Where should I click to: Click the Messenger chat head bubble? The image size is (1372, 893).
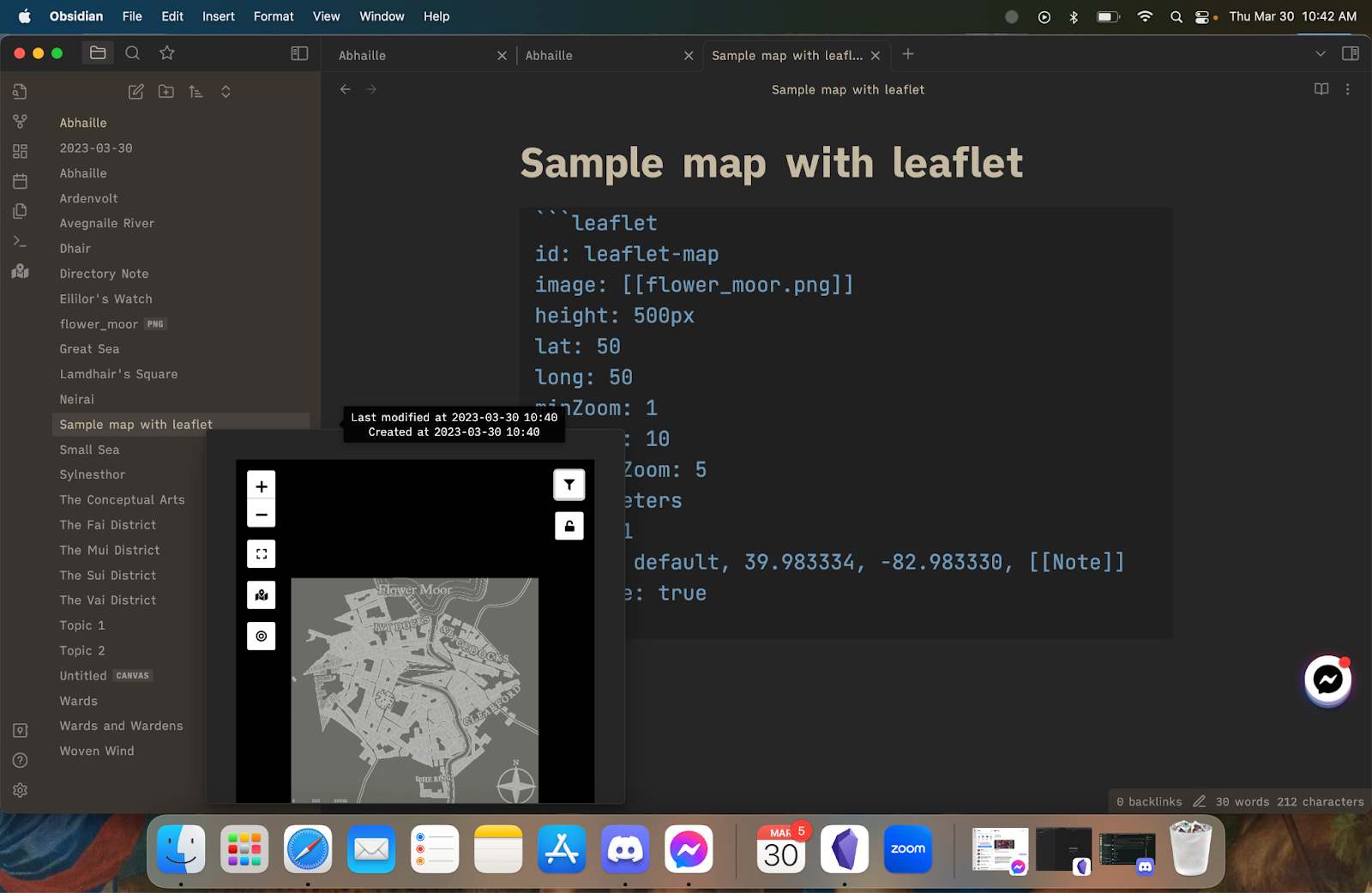click(x=1328, y=680)
